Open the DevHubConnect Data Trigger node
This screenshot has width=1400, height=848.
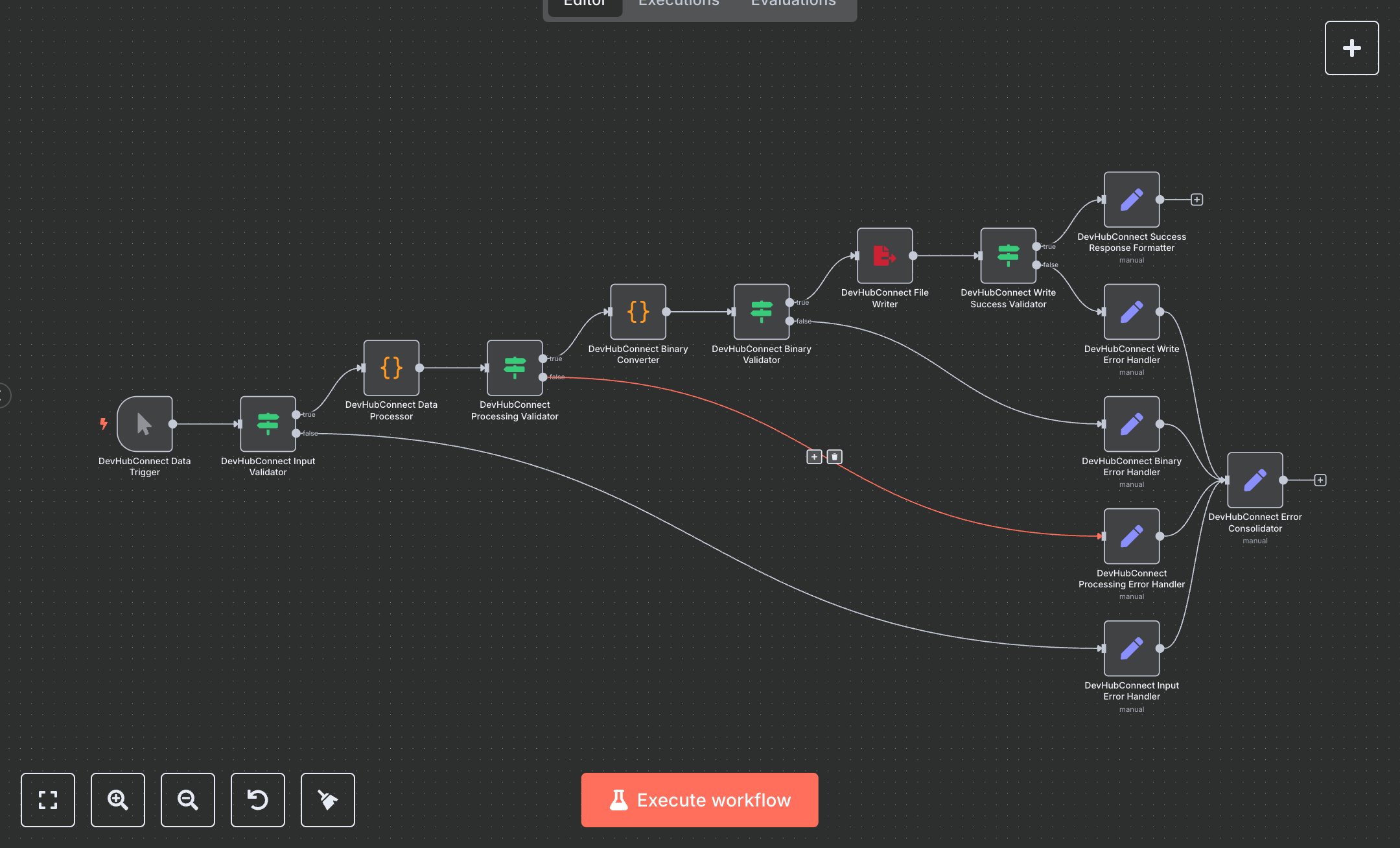click(144, 425)
